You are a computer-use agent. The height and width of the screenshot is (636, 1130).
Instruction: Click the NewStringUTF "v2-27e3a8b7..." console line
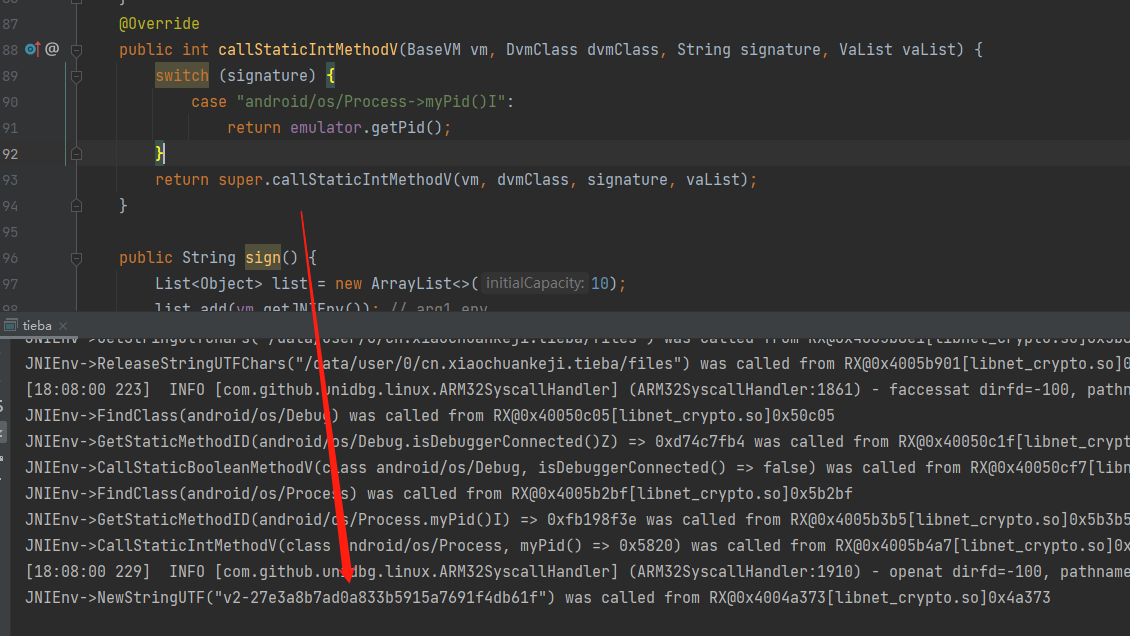tap(538, 597)
